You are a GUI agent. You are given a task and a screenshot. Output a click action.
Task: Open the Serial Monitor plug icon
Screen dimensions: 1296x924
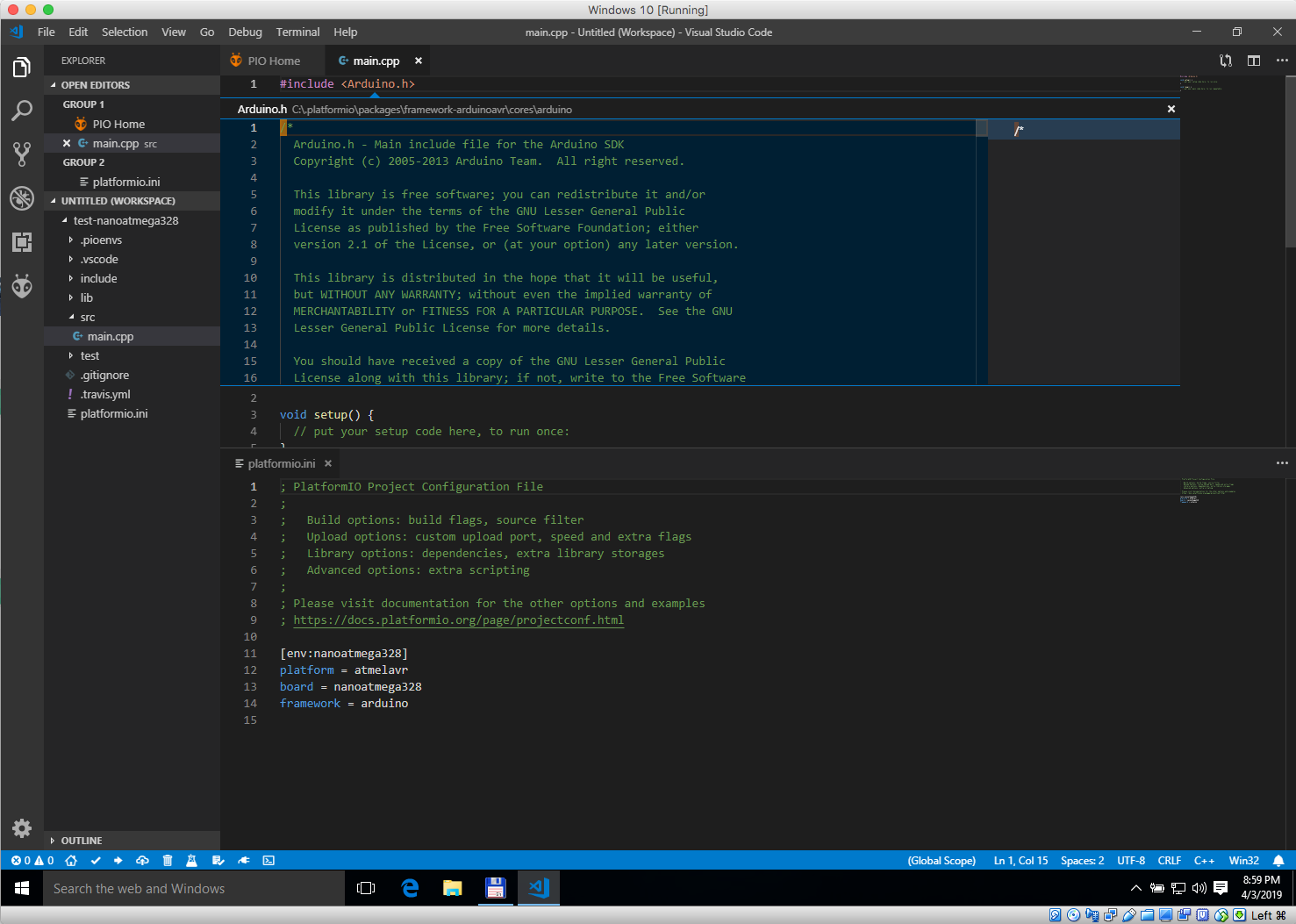point(244,860)
